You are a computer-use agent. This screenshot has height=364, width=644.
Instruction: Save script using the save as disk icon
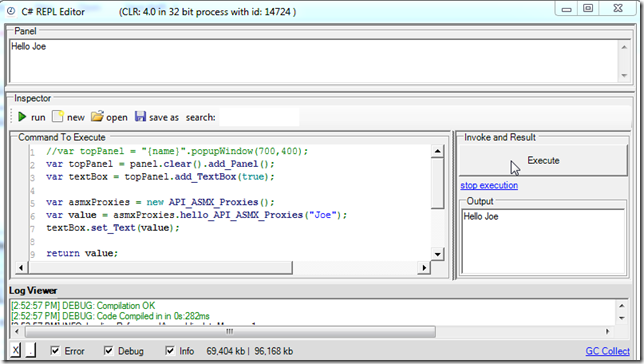[140, 117]
